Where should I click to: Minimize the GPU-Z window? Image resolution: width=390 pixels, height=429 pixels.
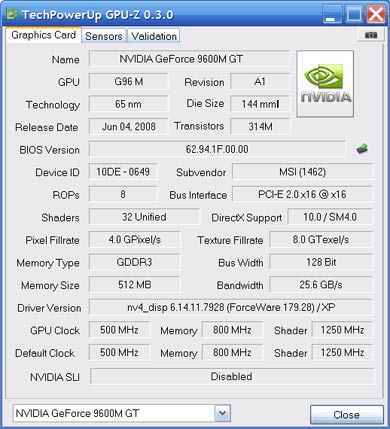tap(331, 14)
